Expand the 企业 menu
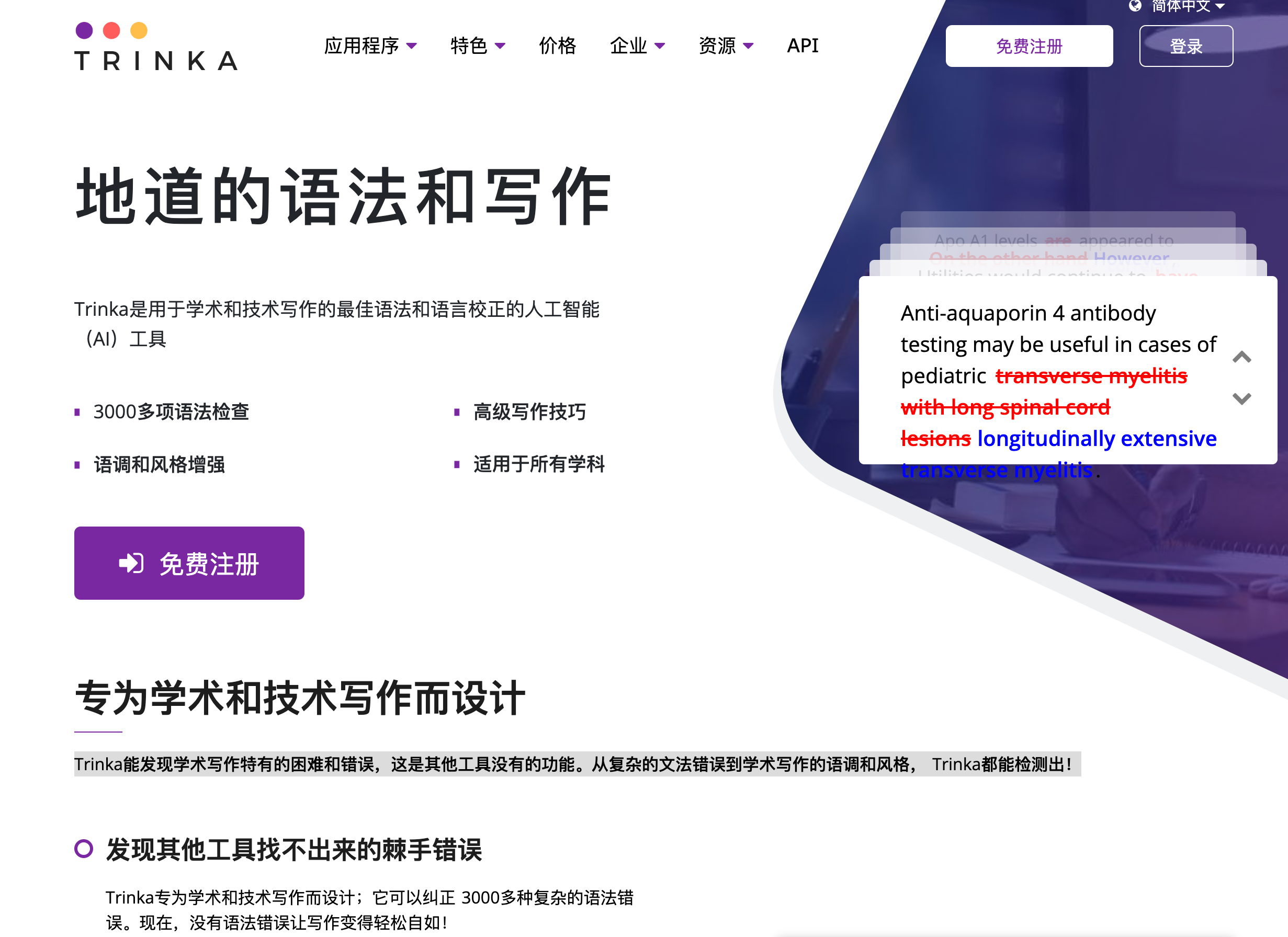 [637, 45]
